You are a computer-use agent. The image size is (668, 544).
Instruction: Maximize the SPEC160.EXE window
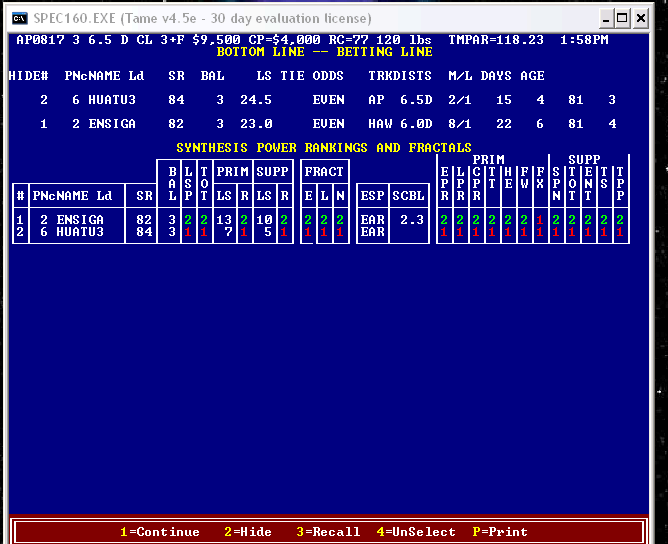point(622,18)
